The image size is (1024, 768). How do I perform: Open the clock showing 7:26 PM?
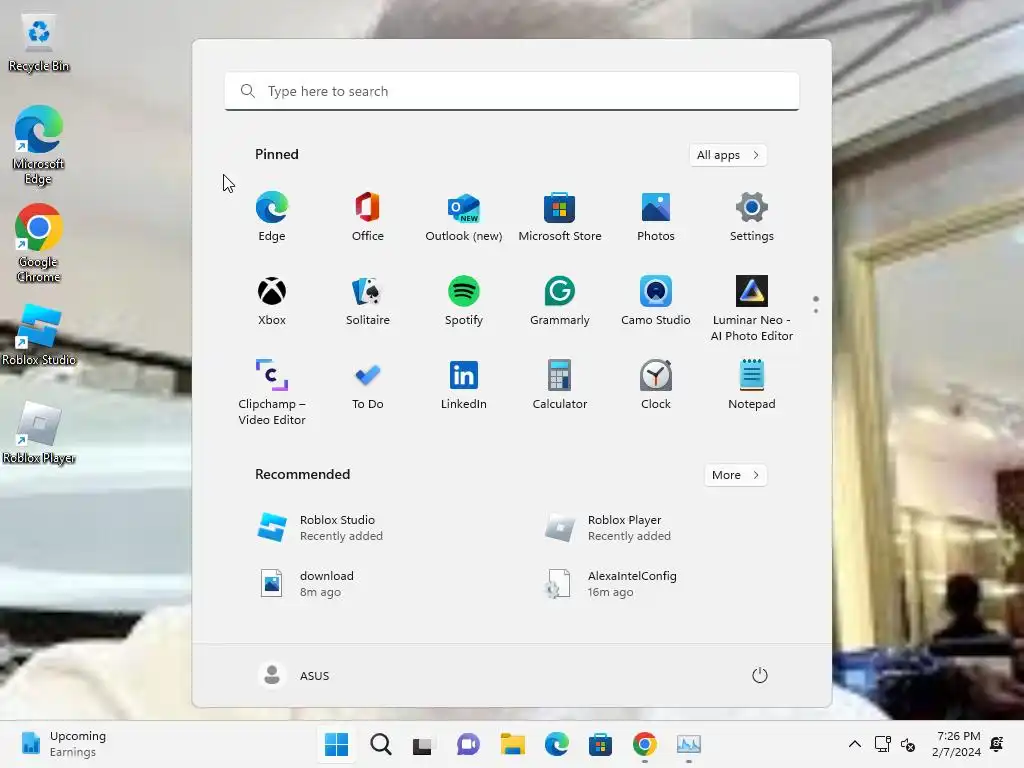pos(956,744)
